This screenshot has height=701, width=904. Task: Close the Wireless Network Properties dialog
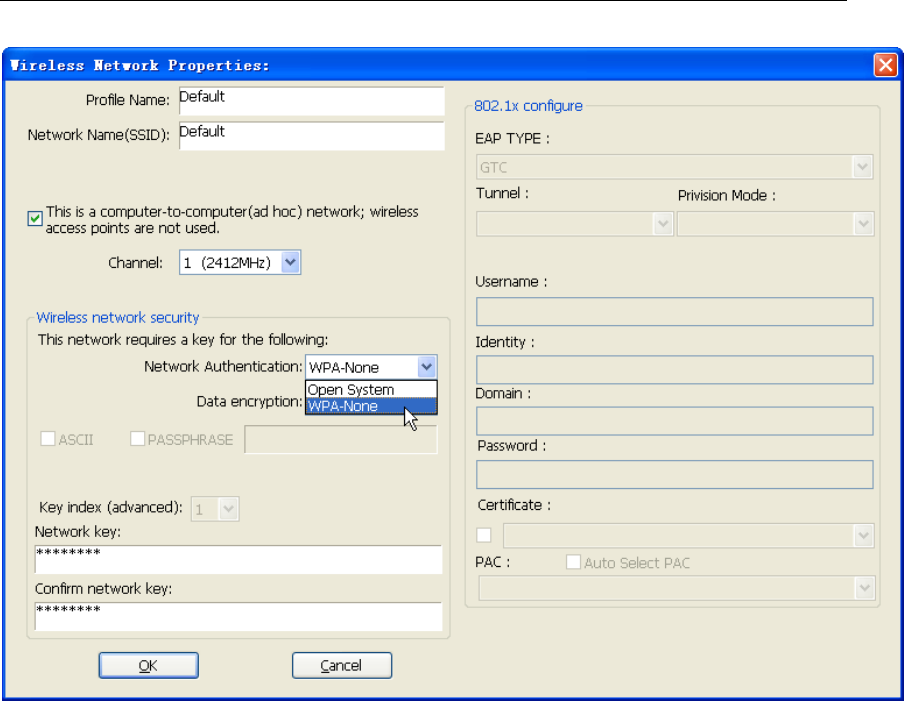[x=885, y=65]
